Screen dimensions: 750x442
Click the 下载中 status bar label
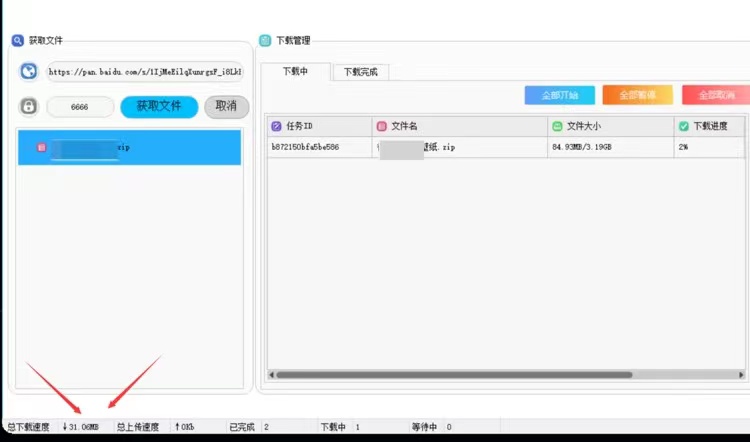point(333,427)
